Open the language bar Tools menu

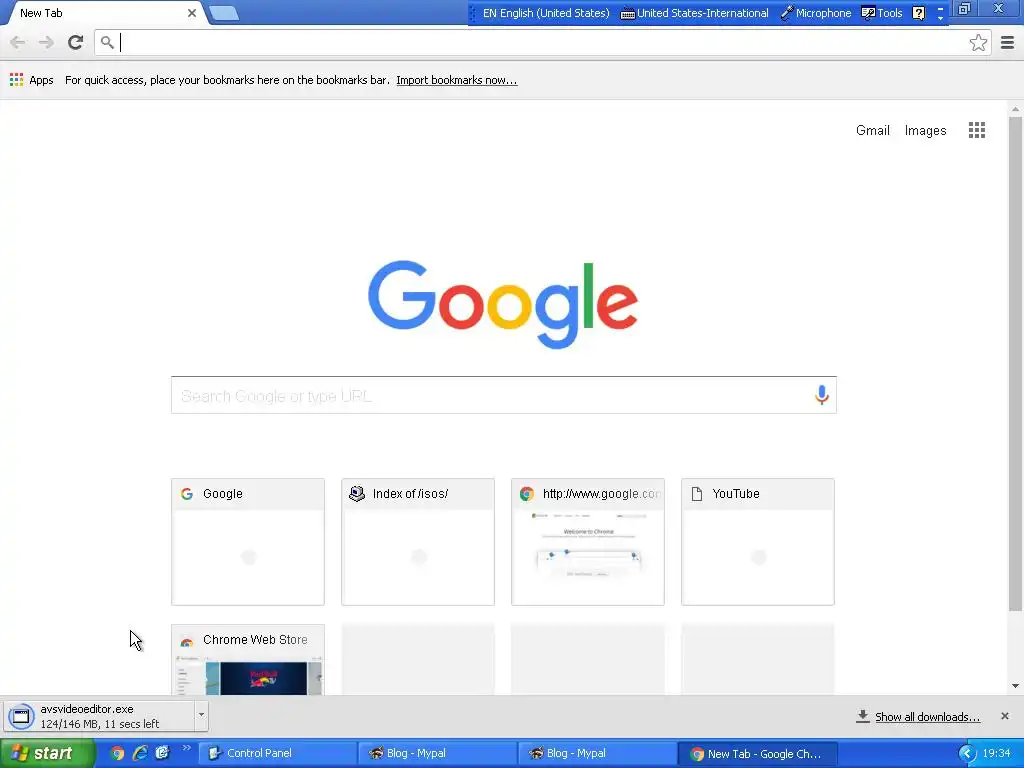(x=882, y=13)
